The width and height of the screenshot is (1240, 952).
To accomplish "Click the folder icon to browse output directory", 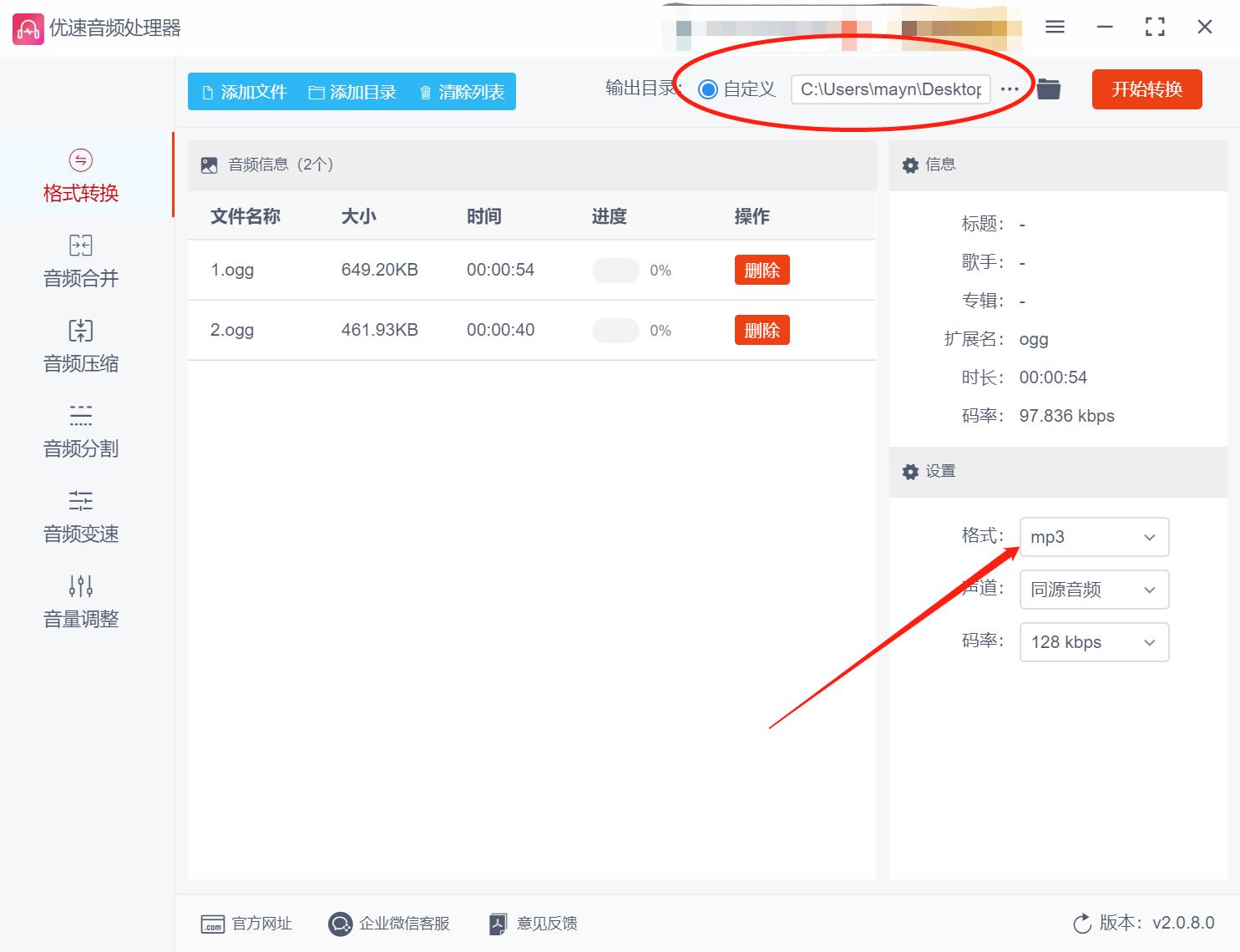I will (x=1048, y=89).
